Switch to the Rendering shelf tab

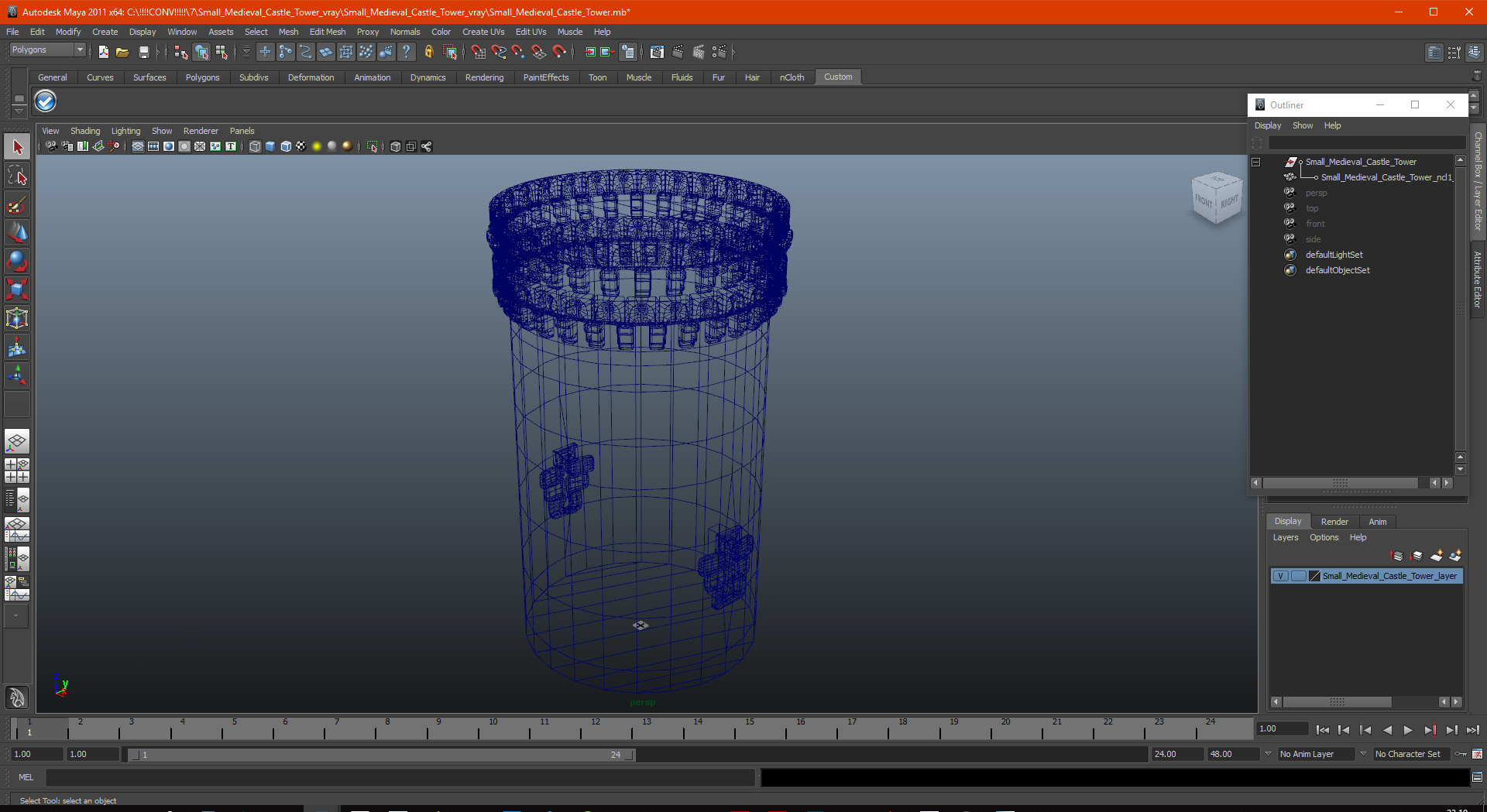click(484, 77)
